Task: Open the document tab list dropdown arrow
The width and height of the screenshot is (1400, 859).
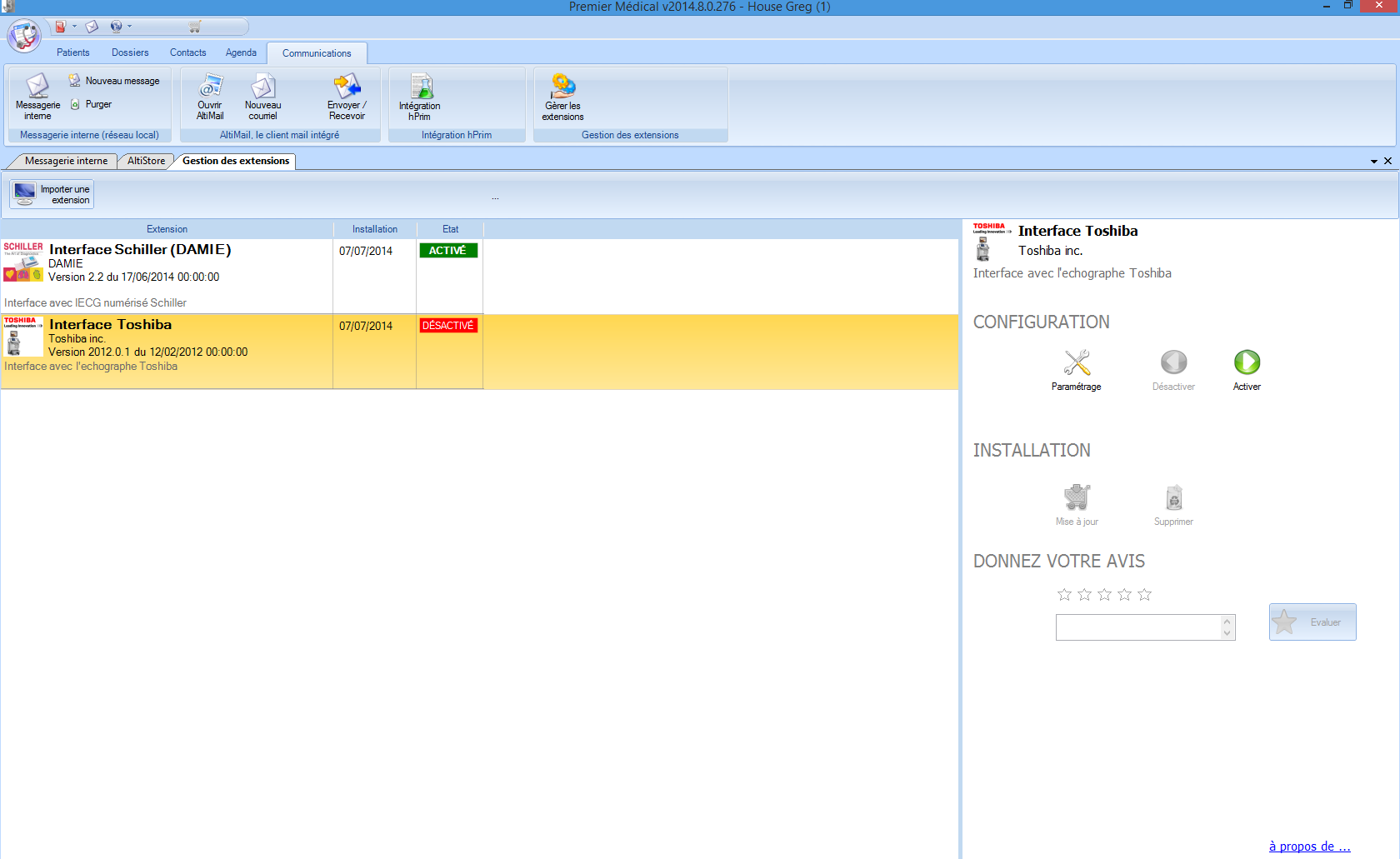Action: (1374, 162)
